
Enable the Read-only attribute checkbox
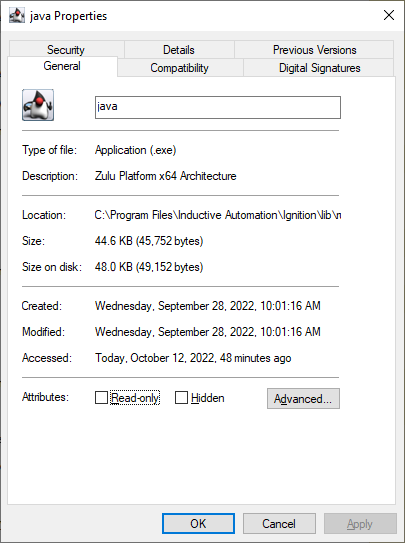click(x=101, y=398)
